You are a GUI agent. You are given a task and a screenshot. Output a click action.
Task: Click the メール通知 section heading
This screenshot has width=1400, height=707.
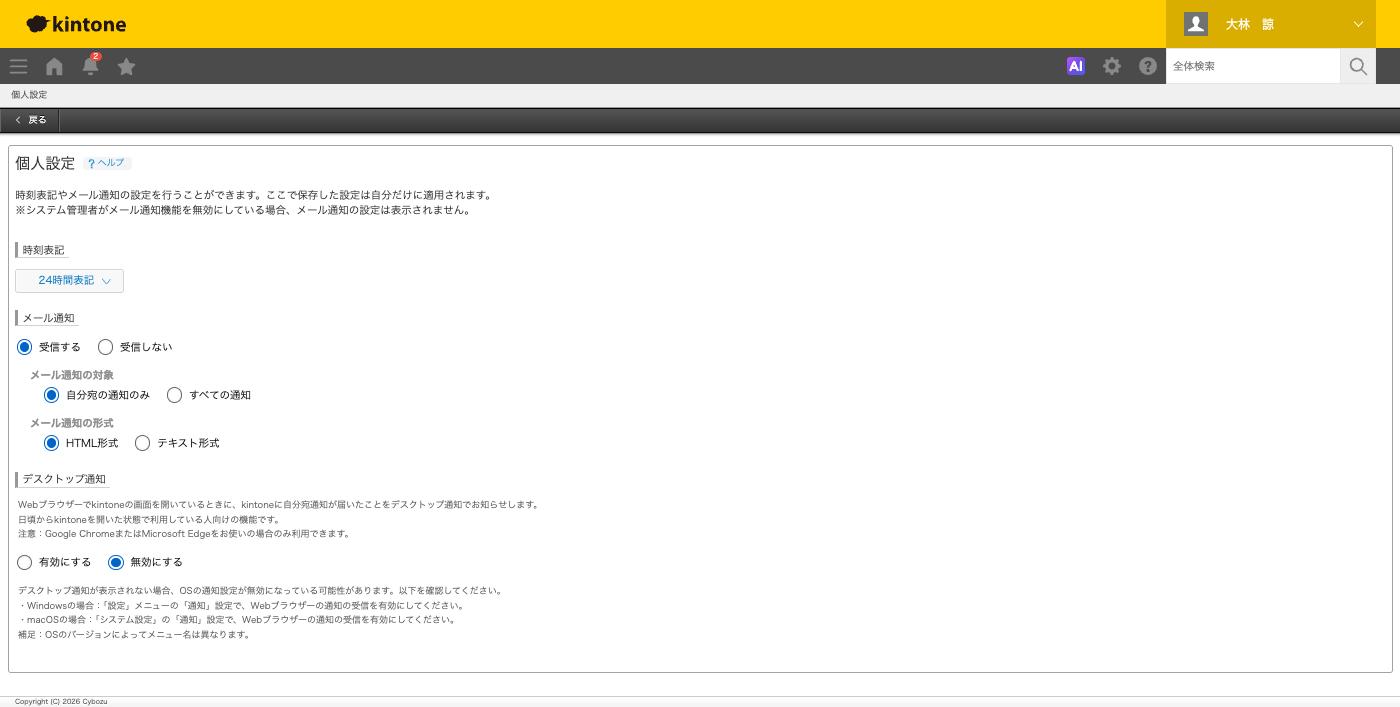click(48, 318)
